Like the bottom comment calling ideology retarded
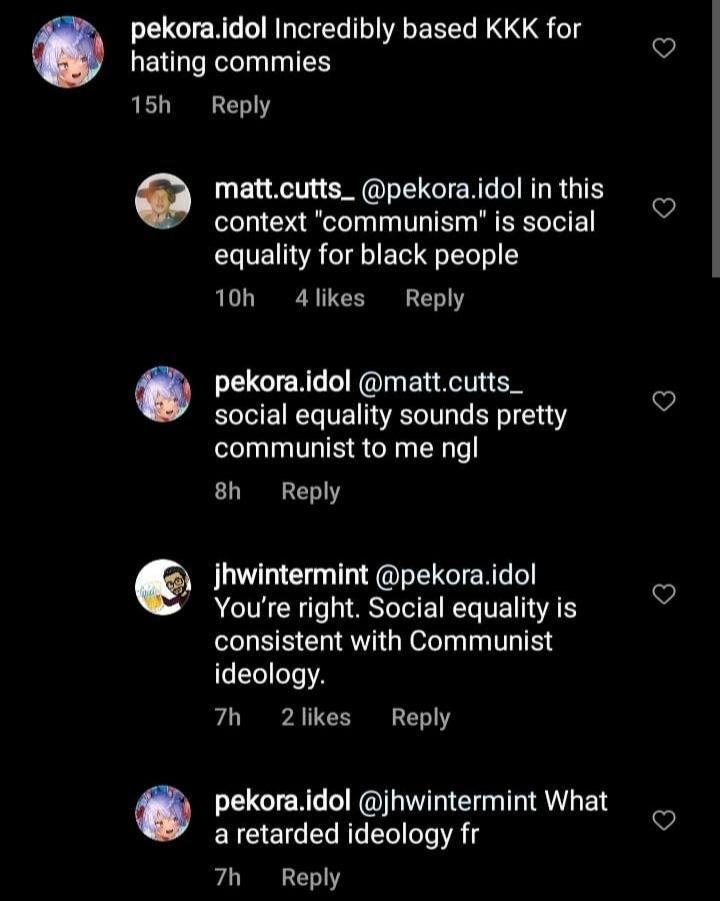The height and width of the screenshot is (901, 720). 663,820
